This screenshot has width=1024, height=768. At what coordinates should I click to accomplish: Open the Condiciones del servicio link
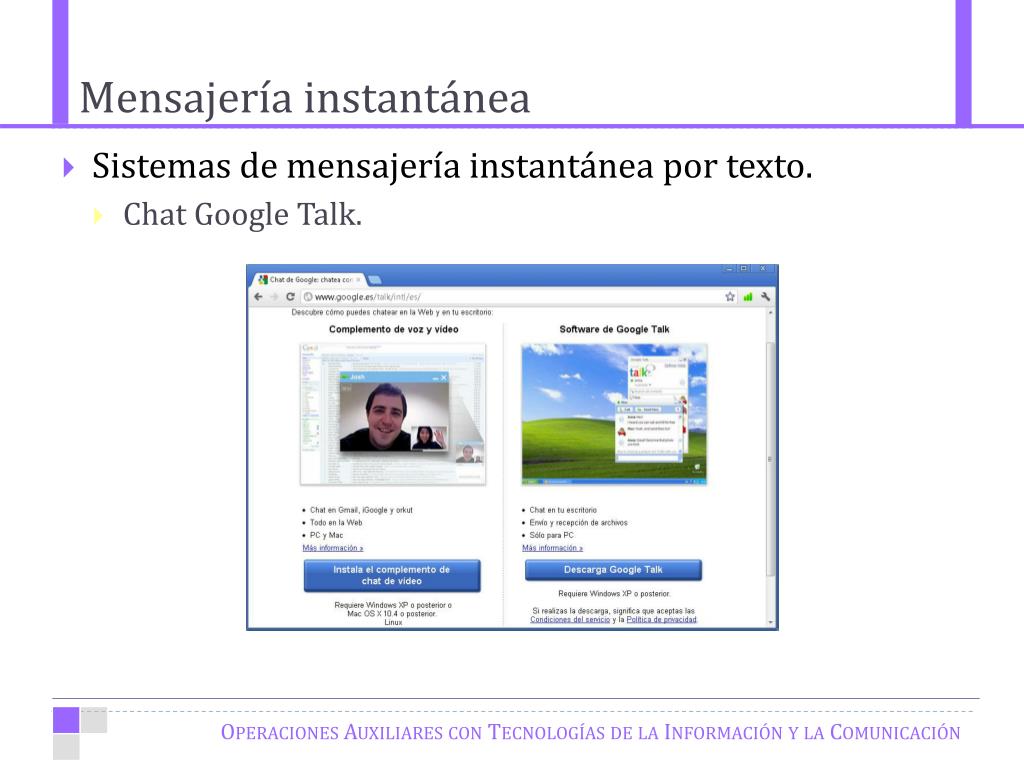point(570,619)
